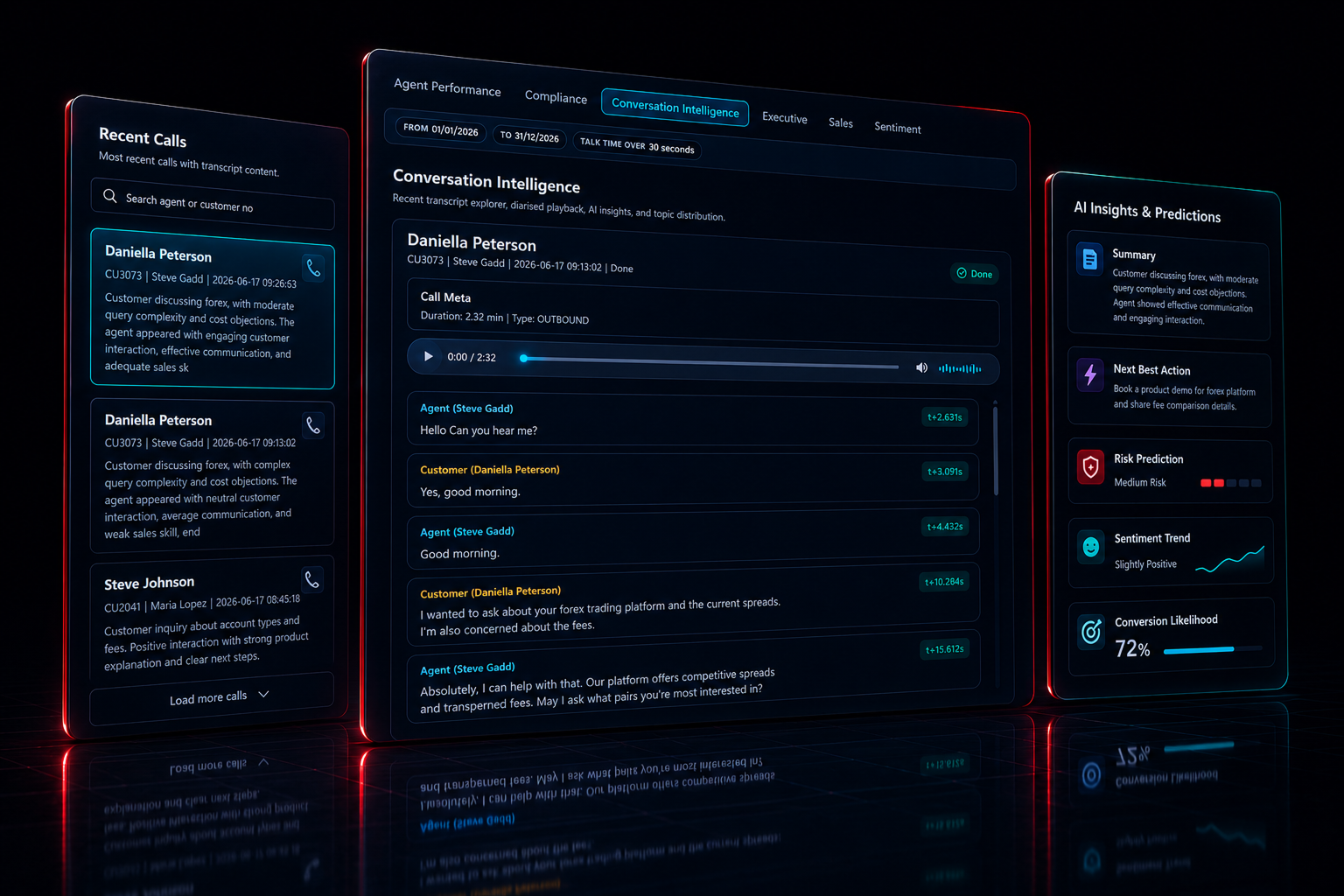Click phone icon on 09:26:53 Daniella Peterson call
Image resolution: width=1344 pixels, height=896 pixels.
[x=313, y=269]
